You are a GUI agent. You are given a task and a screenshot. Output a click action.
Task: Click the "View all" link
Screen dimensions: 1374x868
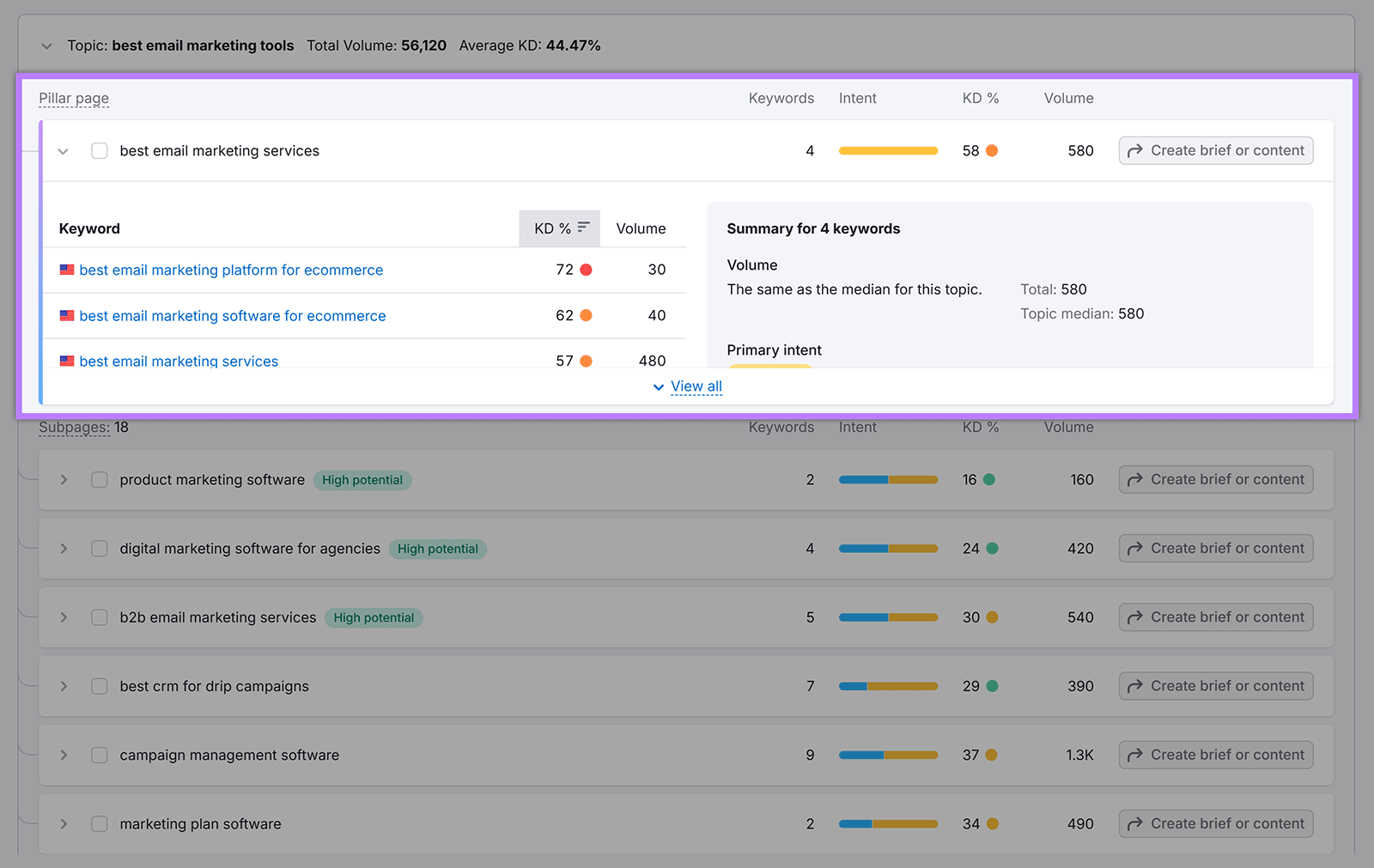click(696, 386)
